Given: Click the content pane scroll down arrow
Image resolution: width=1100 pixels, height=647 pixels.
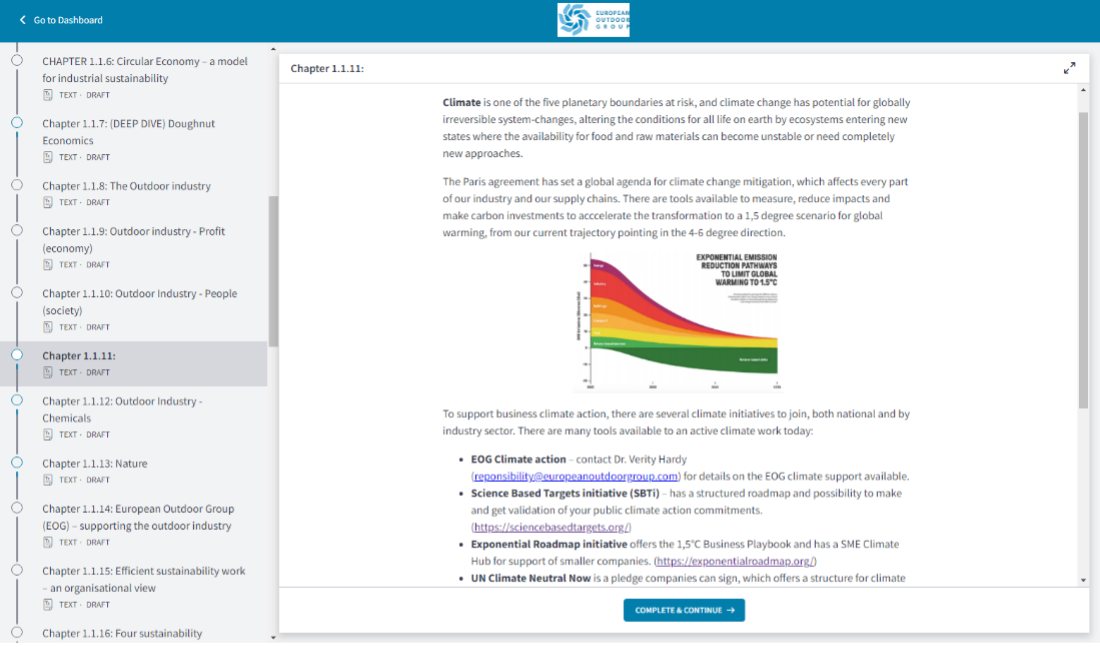Looking at the screenshot, I should [x=1083, y=580].
